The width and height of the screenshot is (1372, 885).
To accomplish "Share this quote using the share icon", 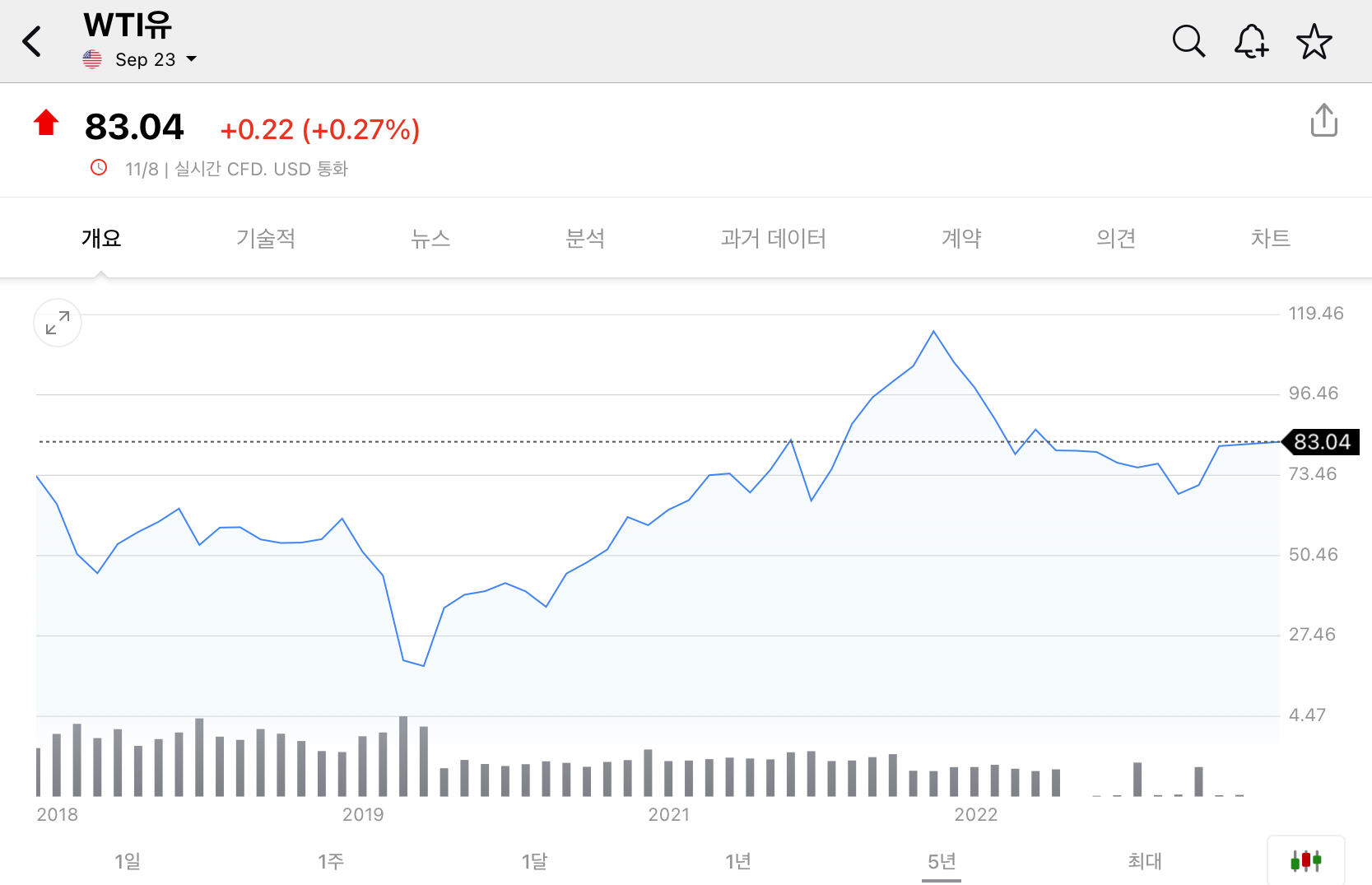I will (1323, 120).
